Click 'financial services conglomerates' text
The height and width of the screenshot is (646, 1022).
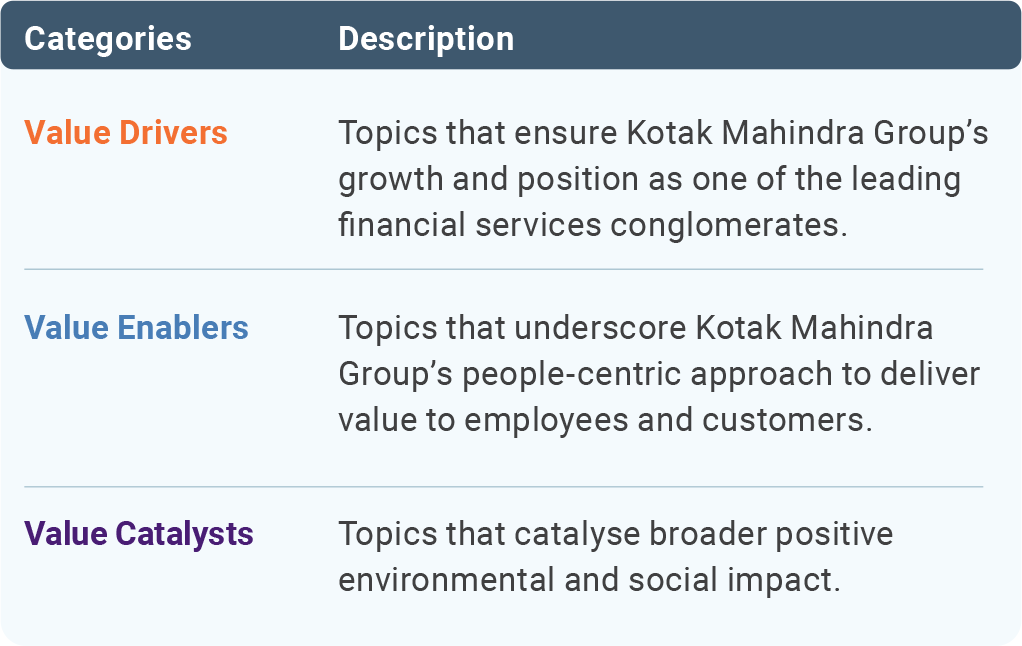(x=588, y=225)
